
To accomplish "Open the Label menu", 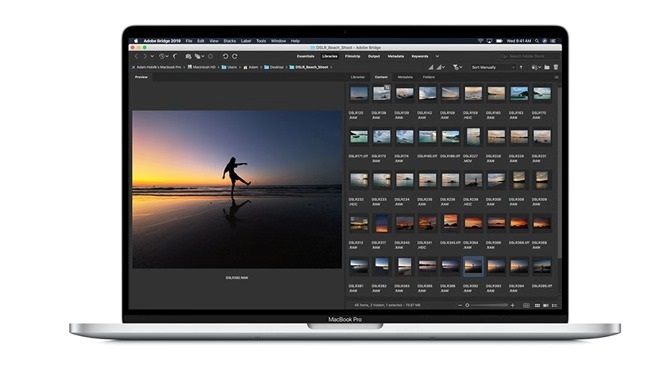I will click(x=246, y=41).
